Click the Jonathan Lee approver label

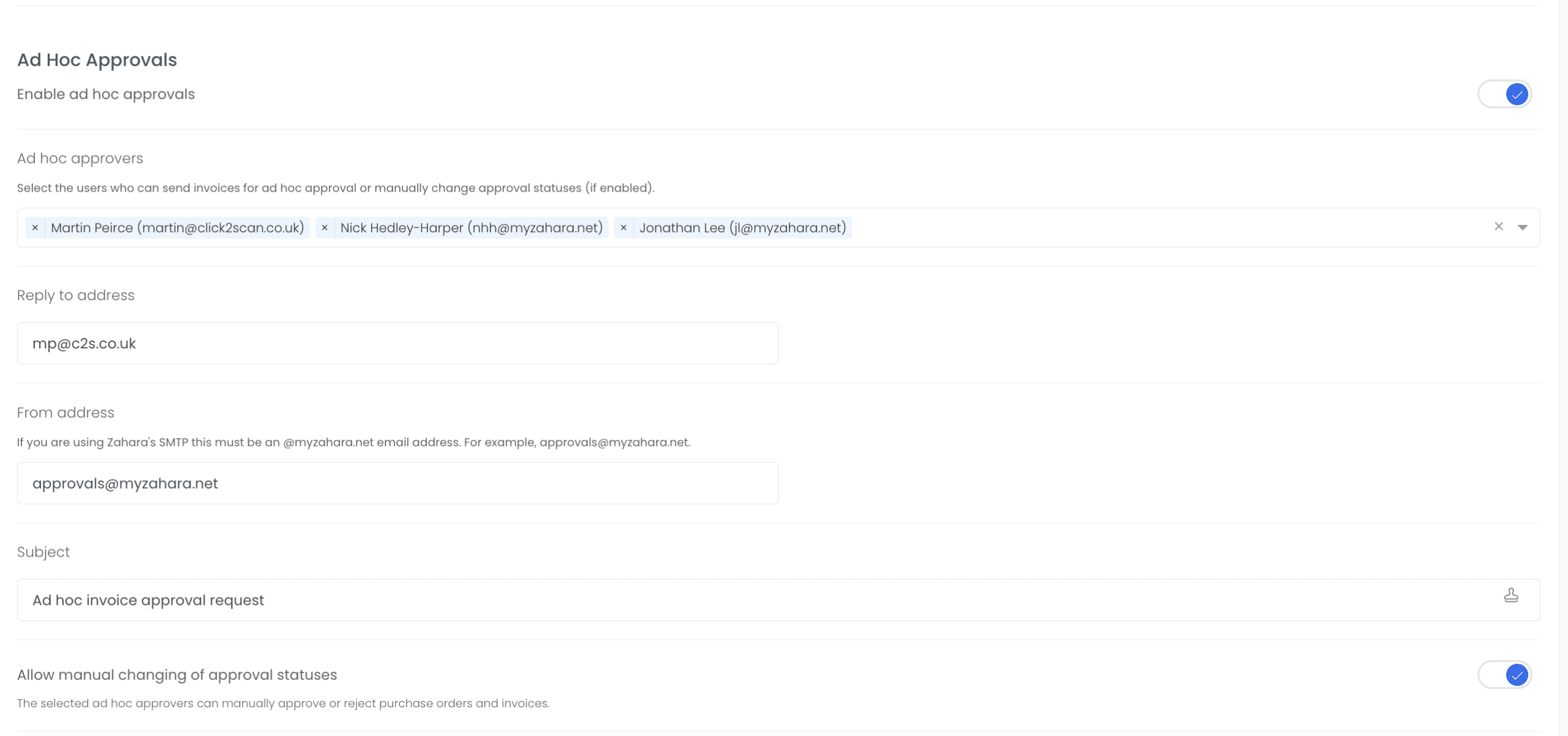pyautogui.click(x=743, y=228)
